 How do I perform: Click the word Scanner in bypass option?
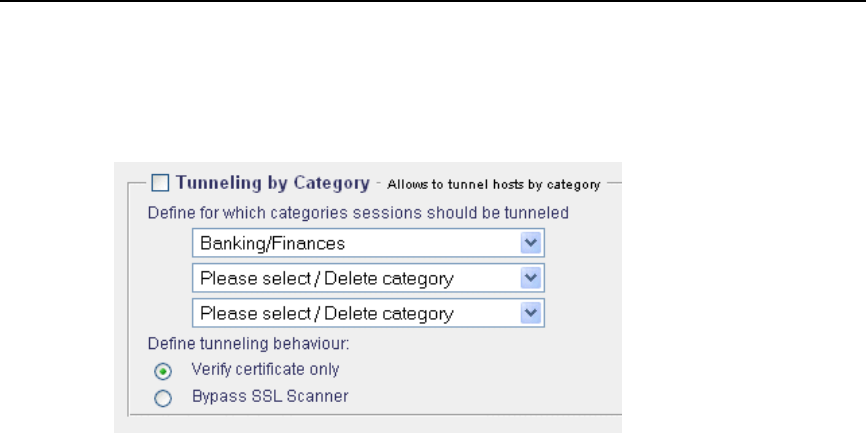coord(320,396)
